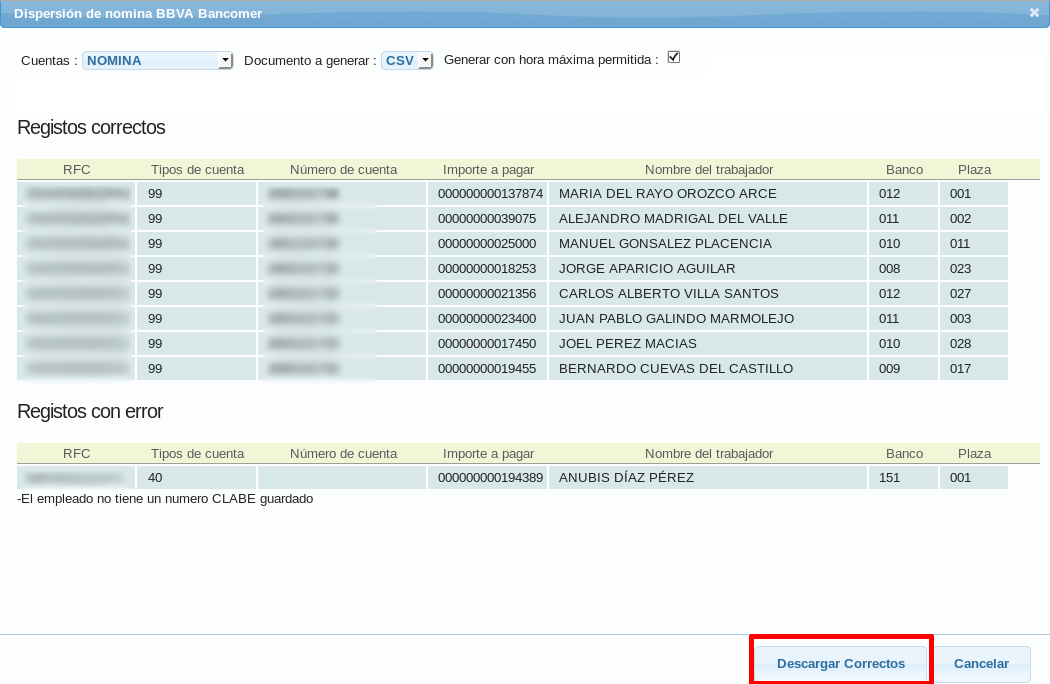
Task: Select the CARLOS ALBERTO VILLA SANTOS row
Action: (668, 293)
